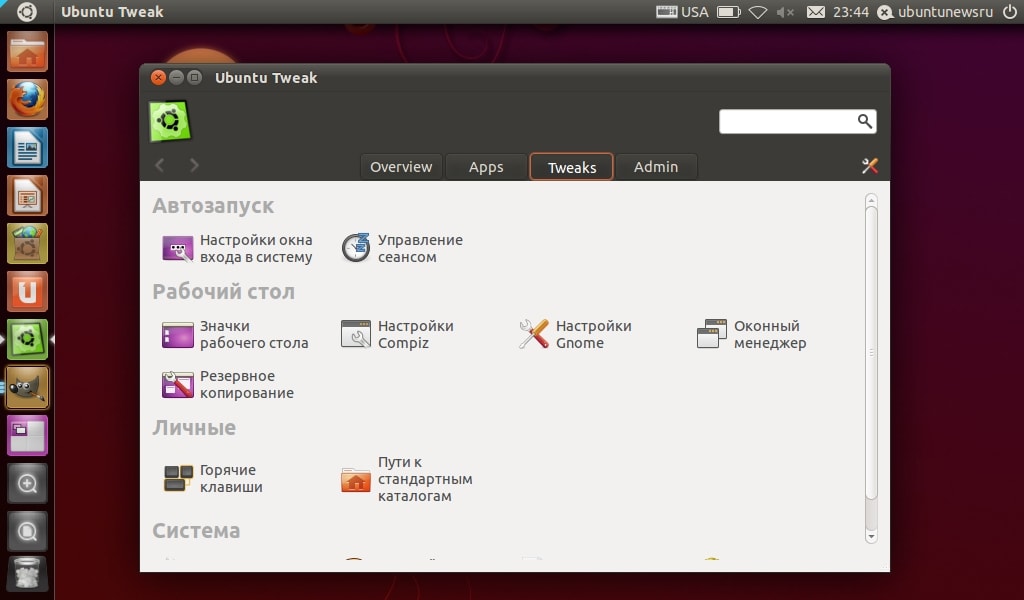This screenshot has width=1024, height=600.
Task: Switch to the Admin tab
Action: coord(656,166)
